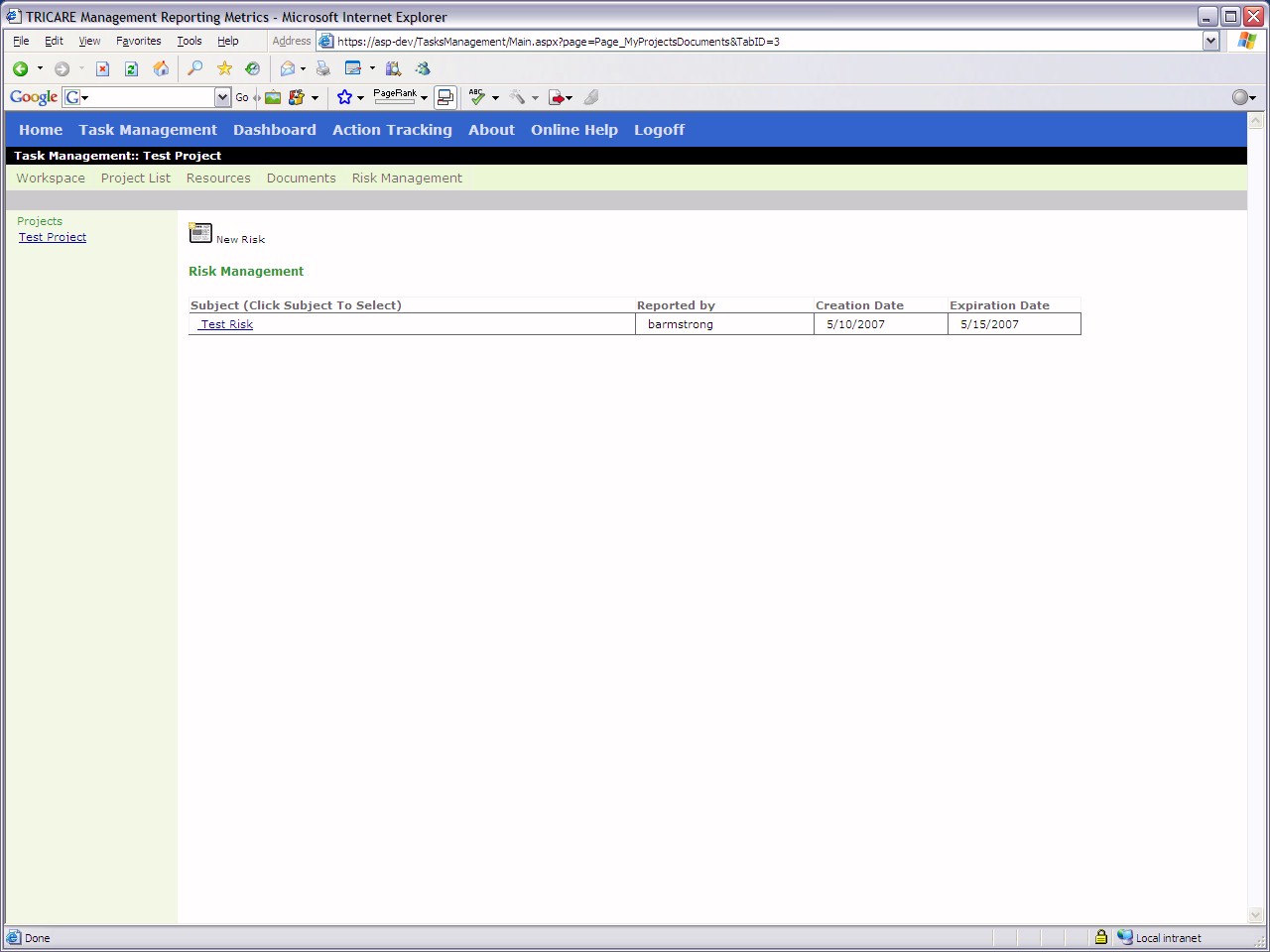
Task: Open the Search magnifier pane
Action: tap(195, 68)
